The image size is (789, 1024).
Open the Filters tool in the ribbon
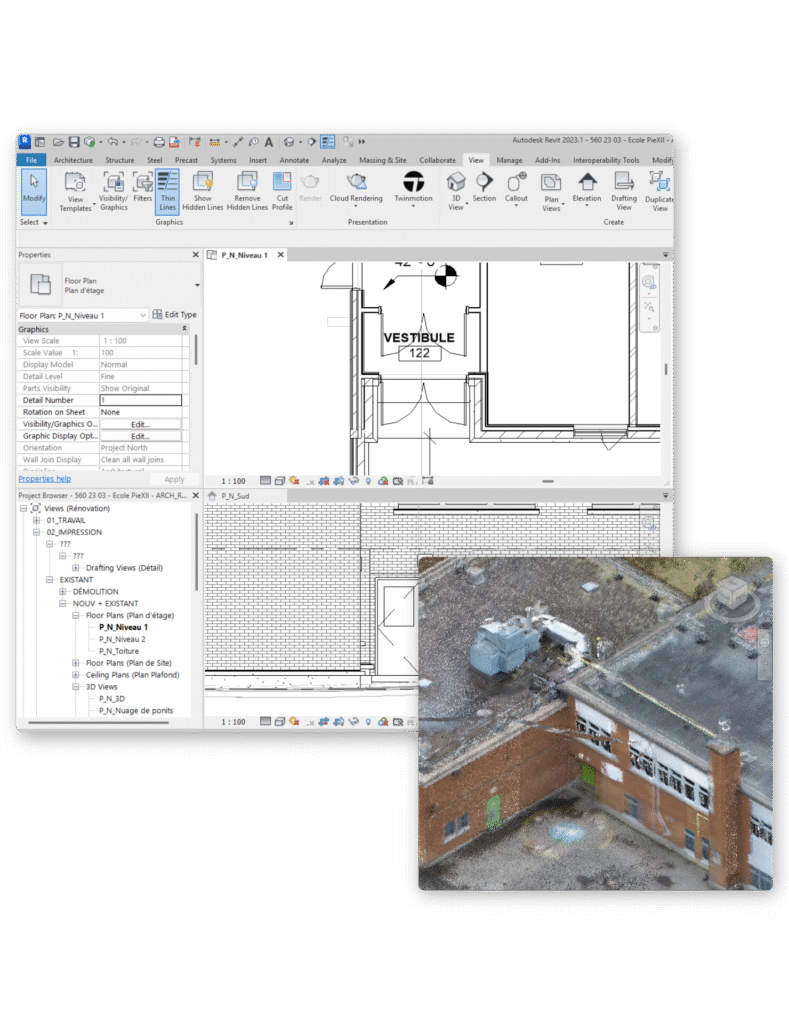[x=142, y=187]
